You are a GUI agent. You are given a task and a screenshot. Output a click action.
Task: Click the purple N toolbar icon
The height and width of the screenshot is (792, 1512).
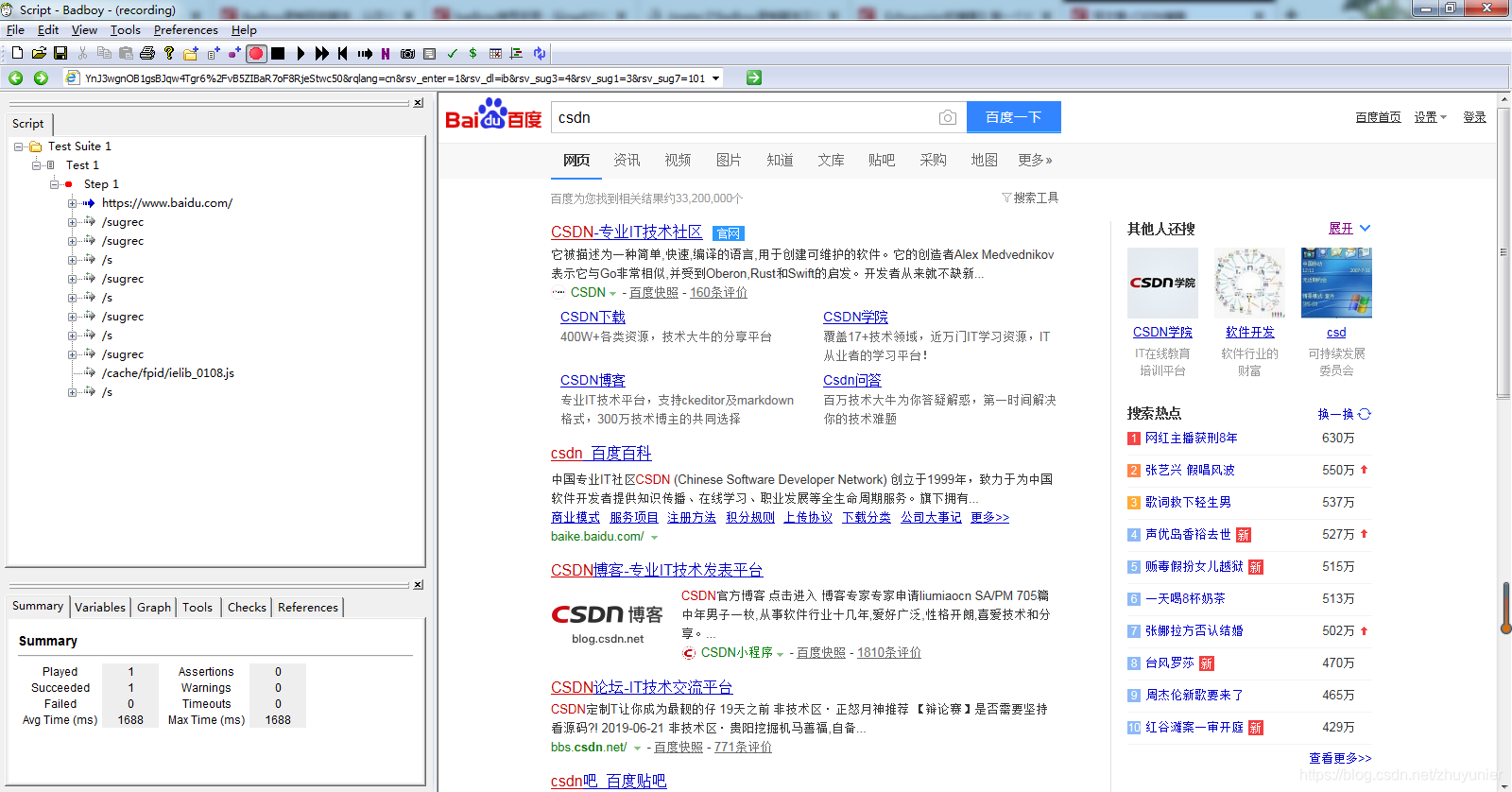coord(386,54)
